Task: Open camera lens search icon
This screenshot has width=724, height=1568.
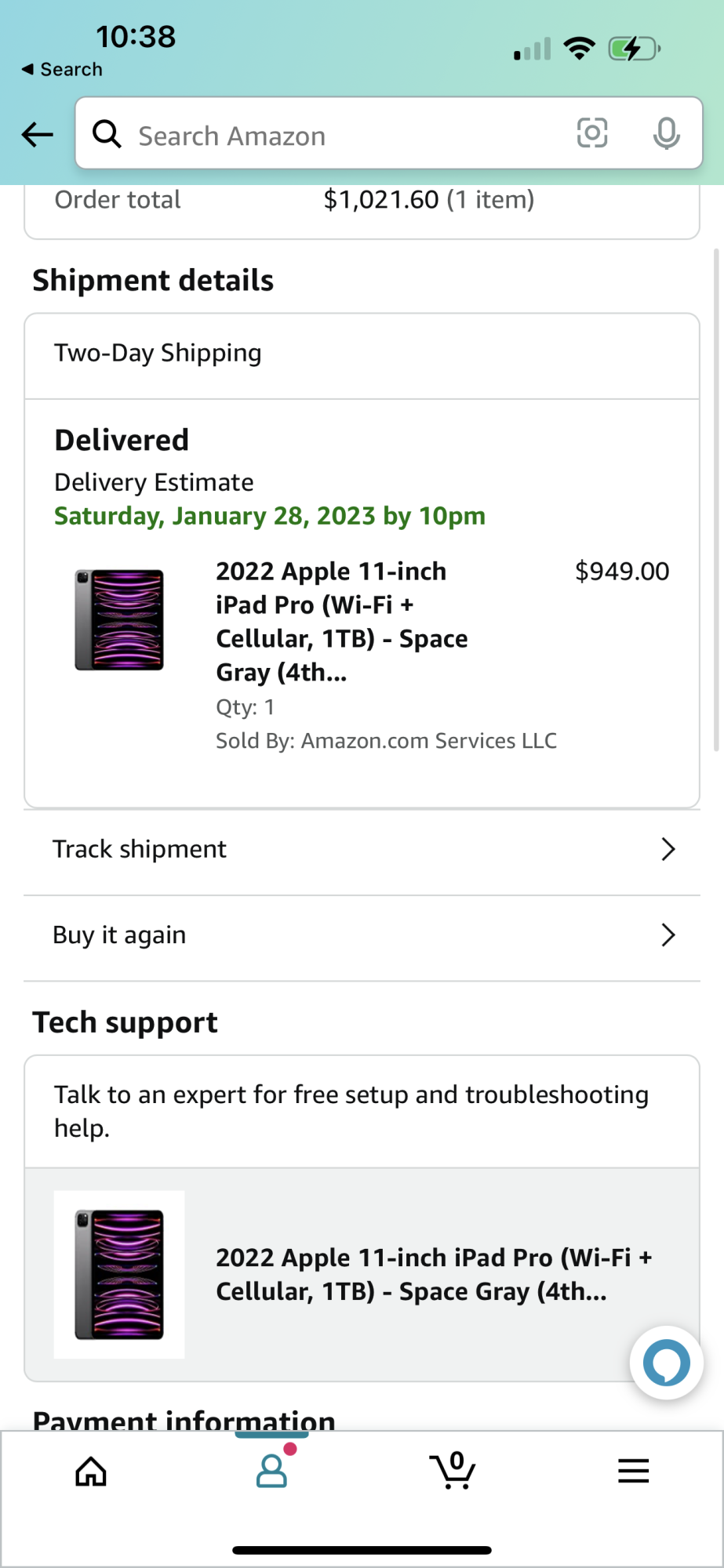Action: 591,133
